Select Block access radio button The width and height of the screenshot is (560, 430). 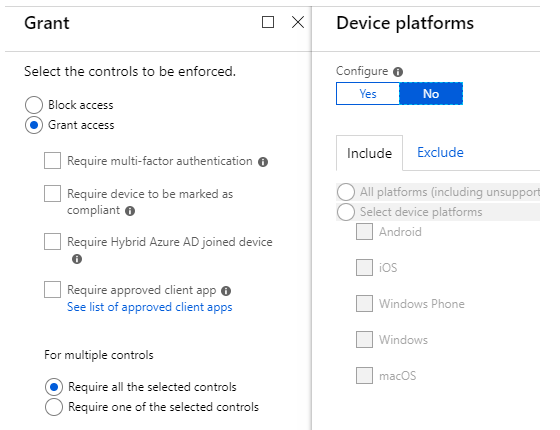pyautogui.click(x=34, y=105)
